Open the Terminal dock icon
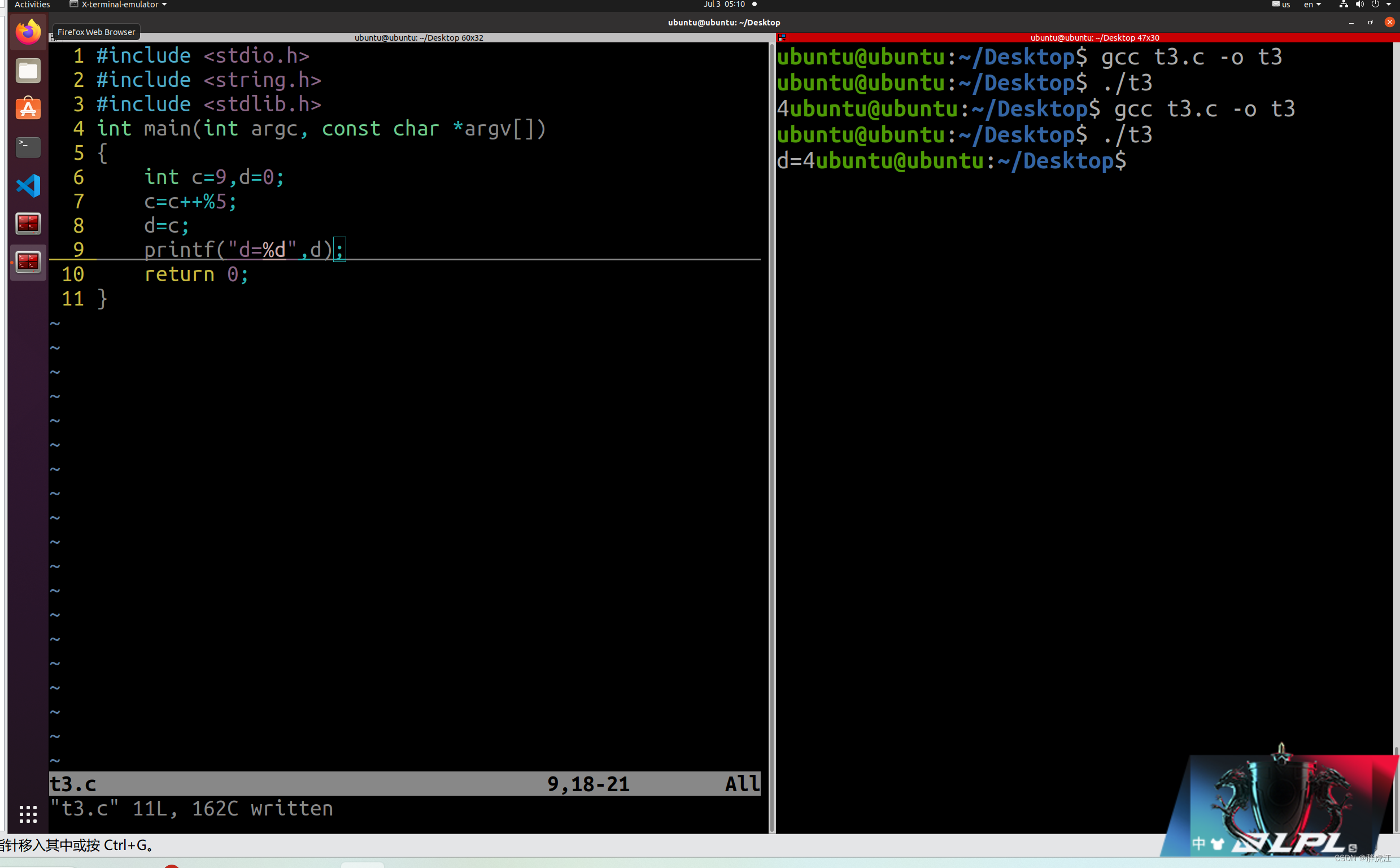This screenshot has width=1400, height=868. pyautogui.click(x=28, y=147)
